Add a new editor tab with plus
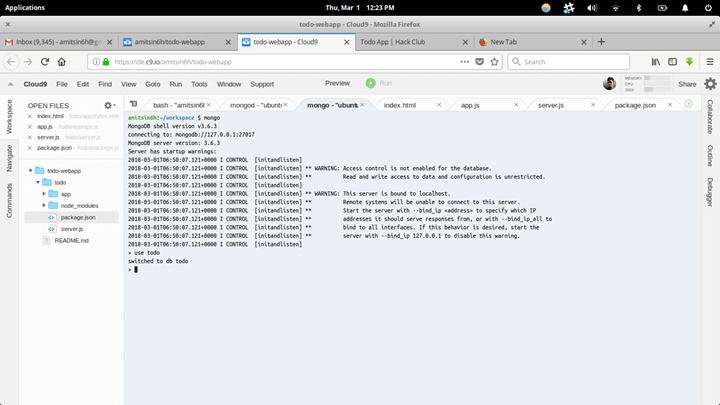The image size is (720, 405). [688, 104]
